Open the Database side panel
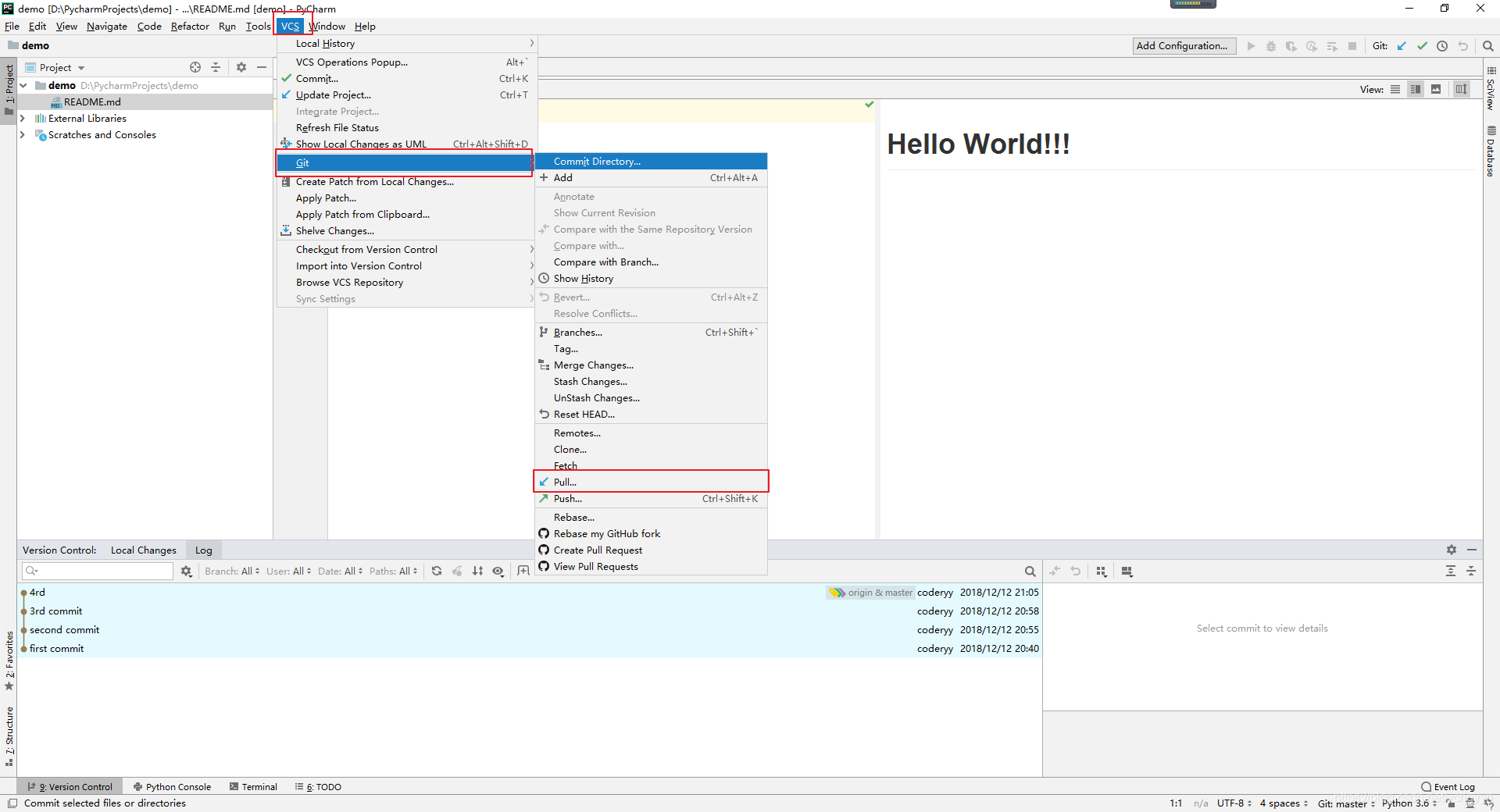This screenshot has height=812, width=1500. click(x=1491, y=151)
